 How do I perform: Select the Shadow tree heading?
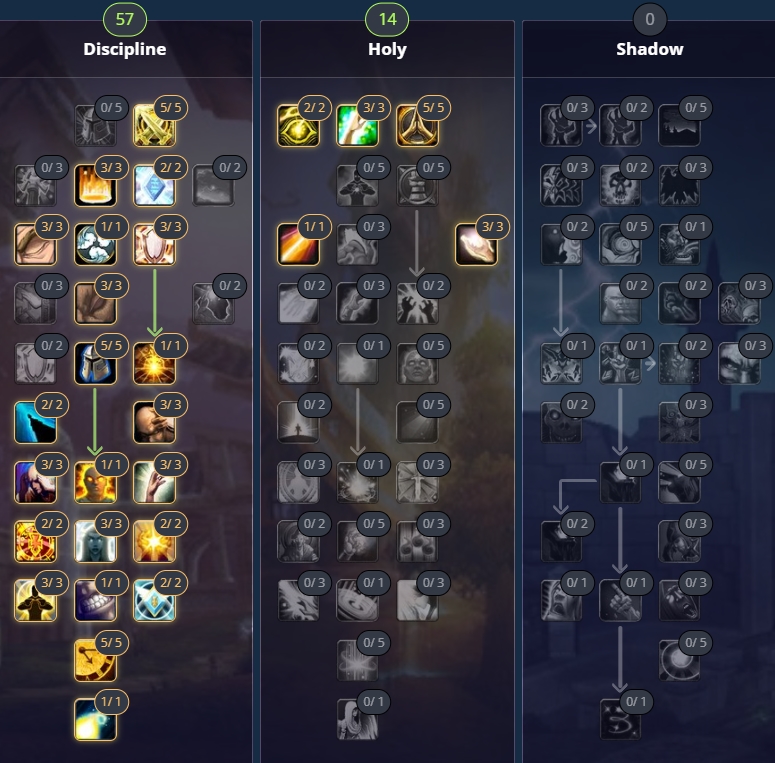649,49
